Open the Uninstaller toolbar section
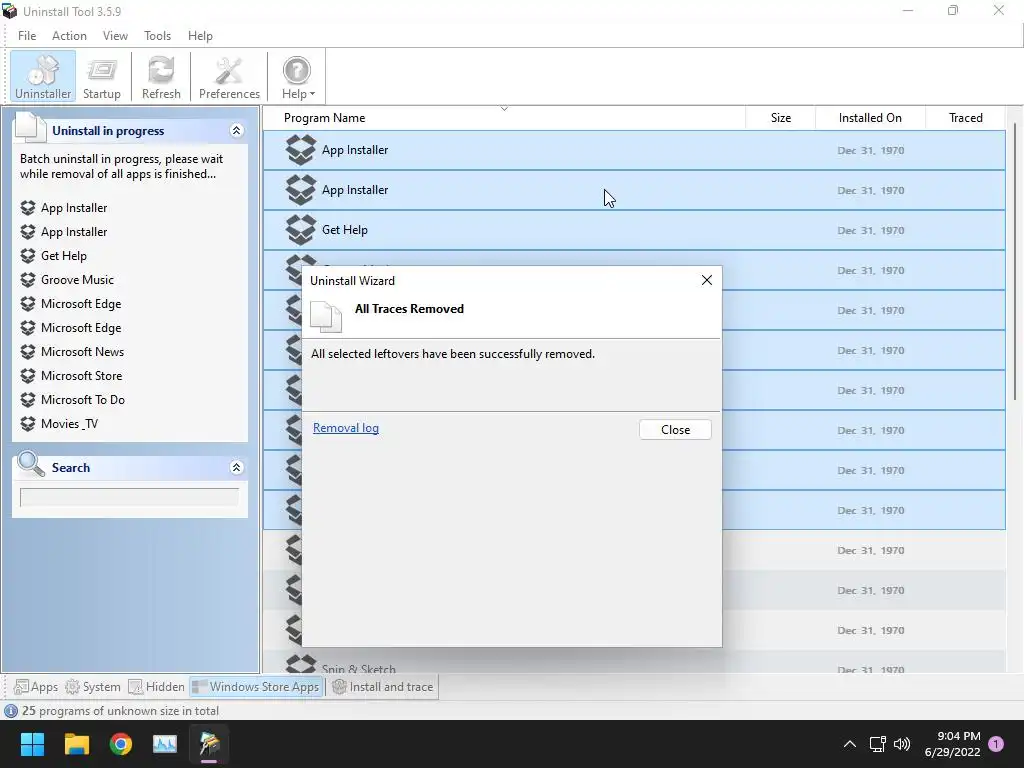 point(42,76)
